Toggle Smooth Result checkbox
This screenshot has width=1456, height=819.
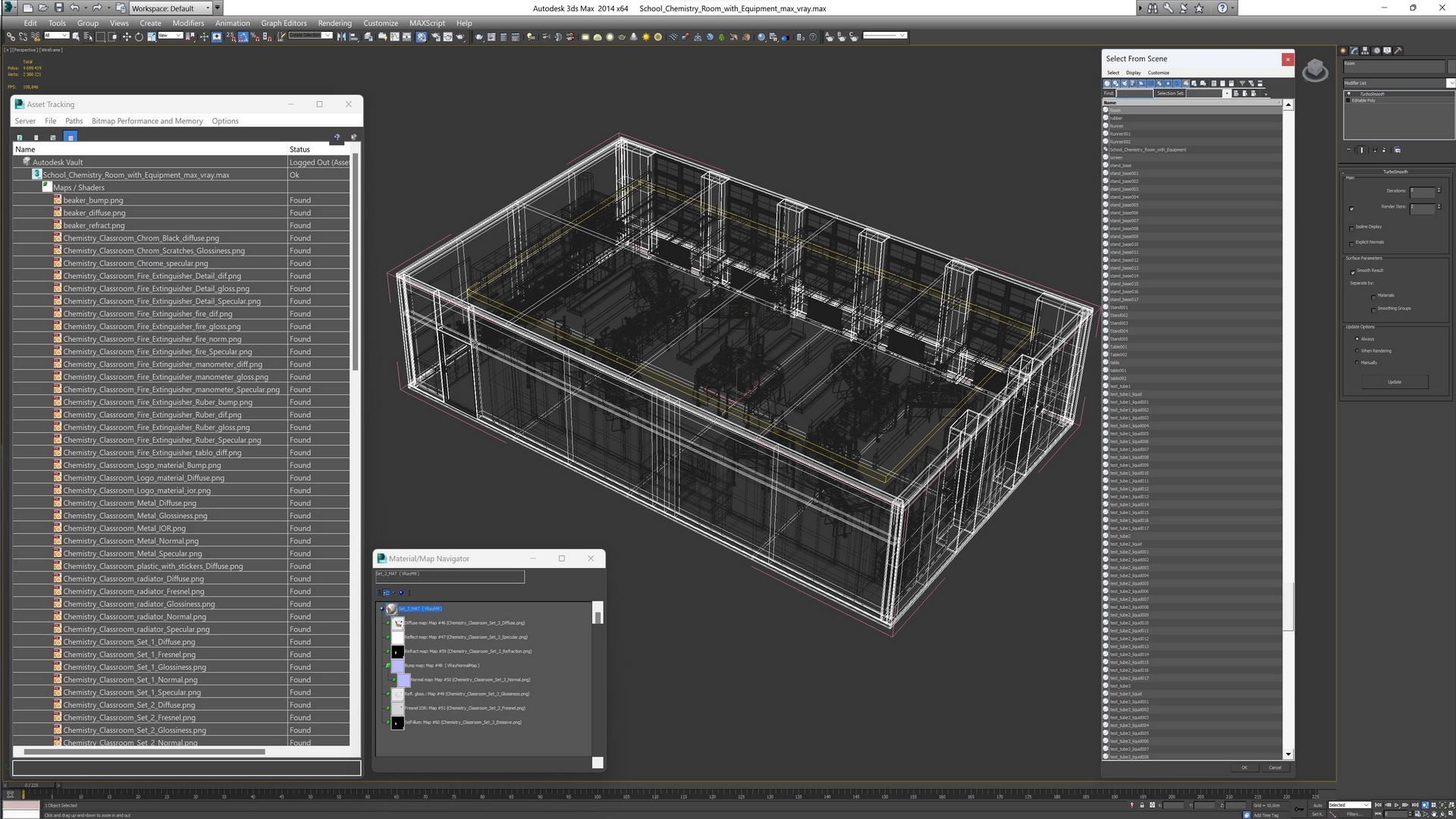[x=1352, y=271]
